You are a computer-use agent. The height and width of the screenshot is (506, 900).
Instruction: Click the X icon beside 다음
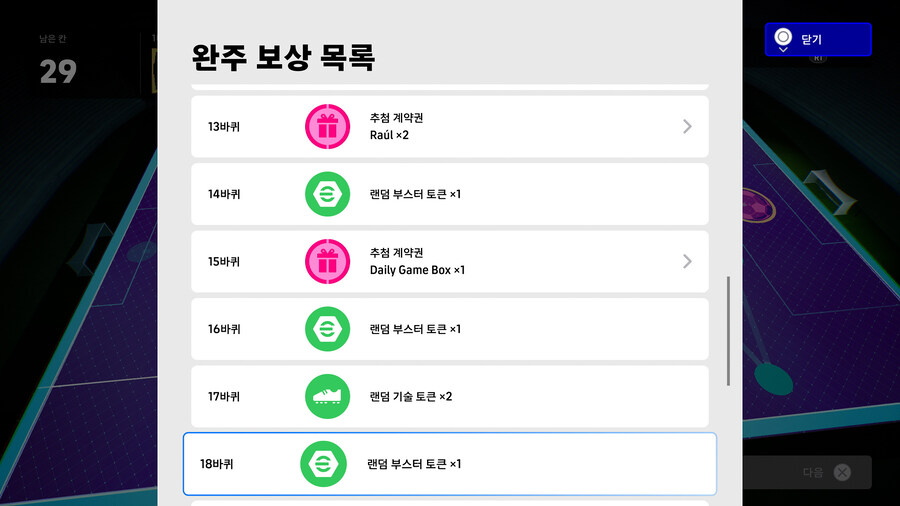[843, 473]
